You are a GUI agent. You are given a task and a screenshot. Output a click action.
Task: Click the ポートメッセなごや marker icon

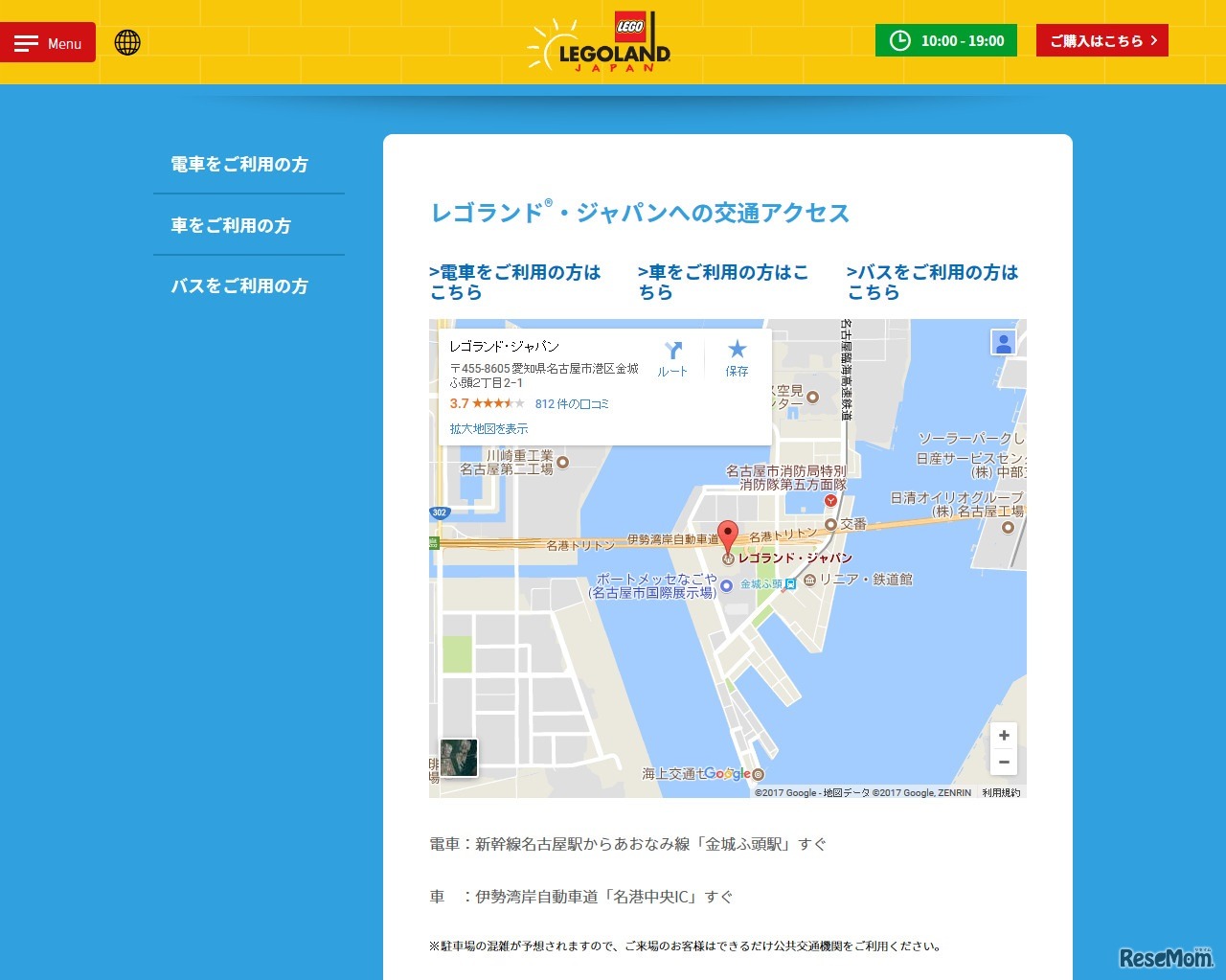pyautogui.click(x=726, y=585)
